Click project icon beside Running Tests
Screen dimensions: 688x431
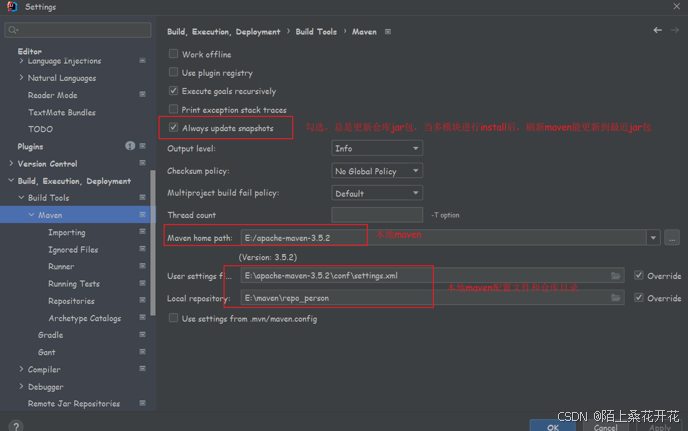[x=143, y=283]
